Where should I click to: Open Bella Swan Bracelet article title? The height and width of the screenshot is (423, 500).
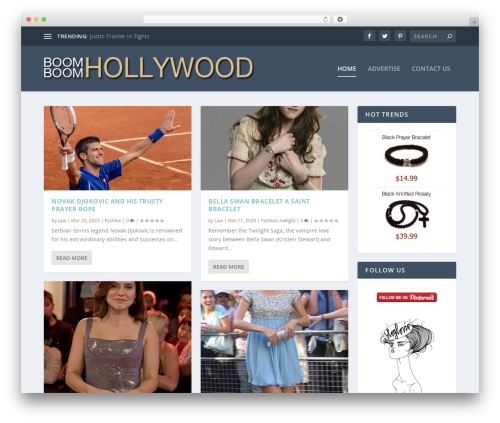[259, 205]
